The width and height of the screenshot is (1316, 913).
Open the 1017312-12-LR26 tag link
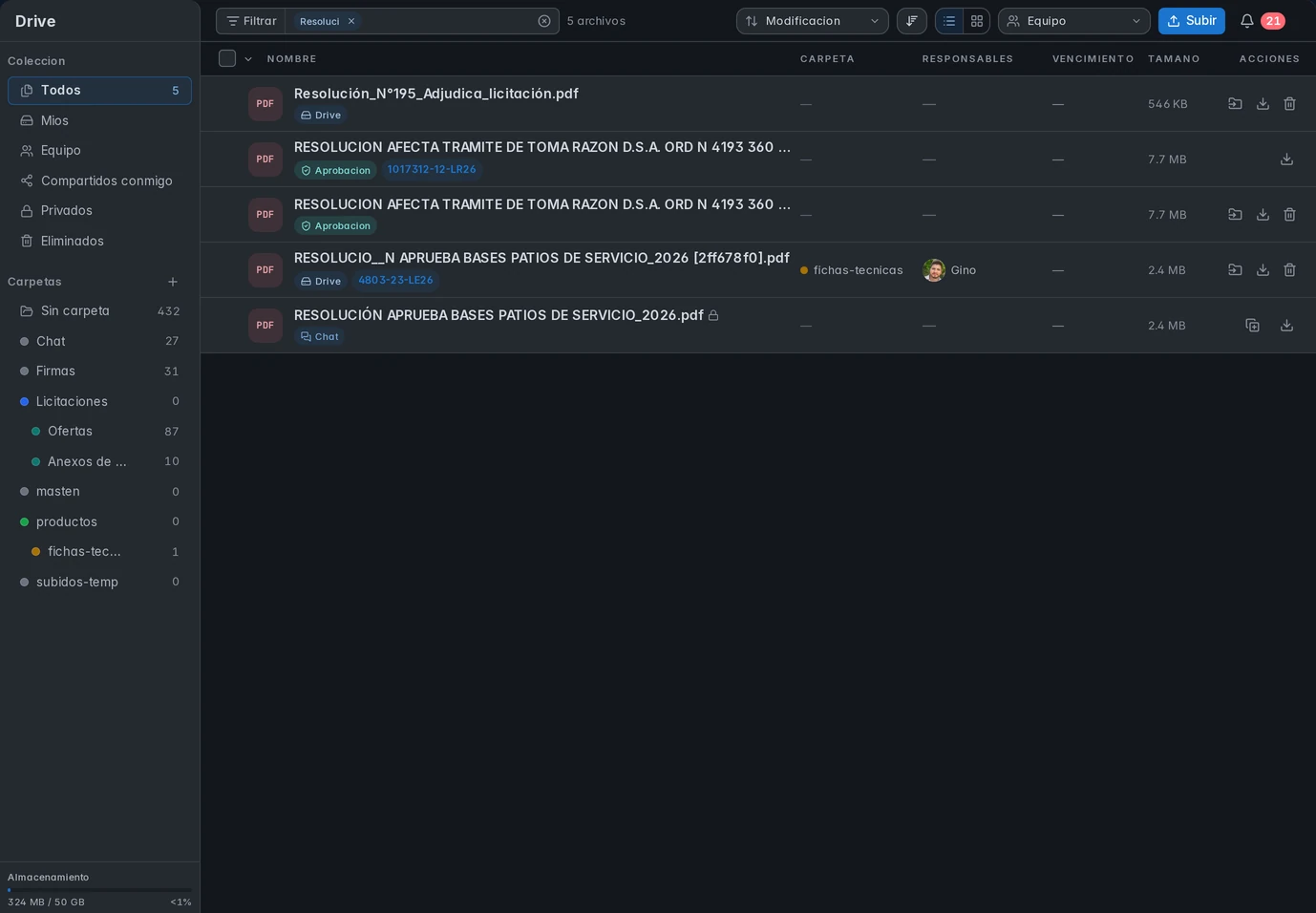pyautogui.click(x=432, y=170)
